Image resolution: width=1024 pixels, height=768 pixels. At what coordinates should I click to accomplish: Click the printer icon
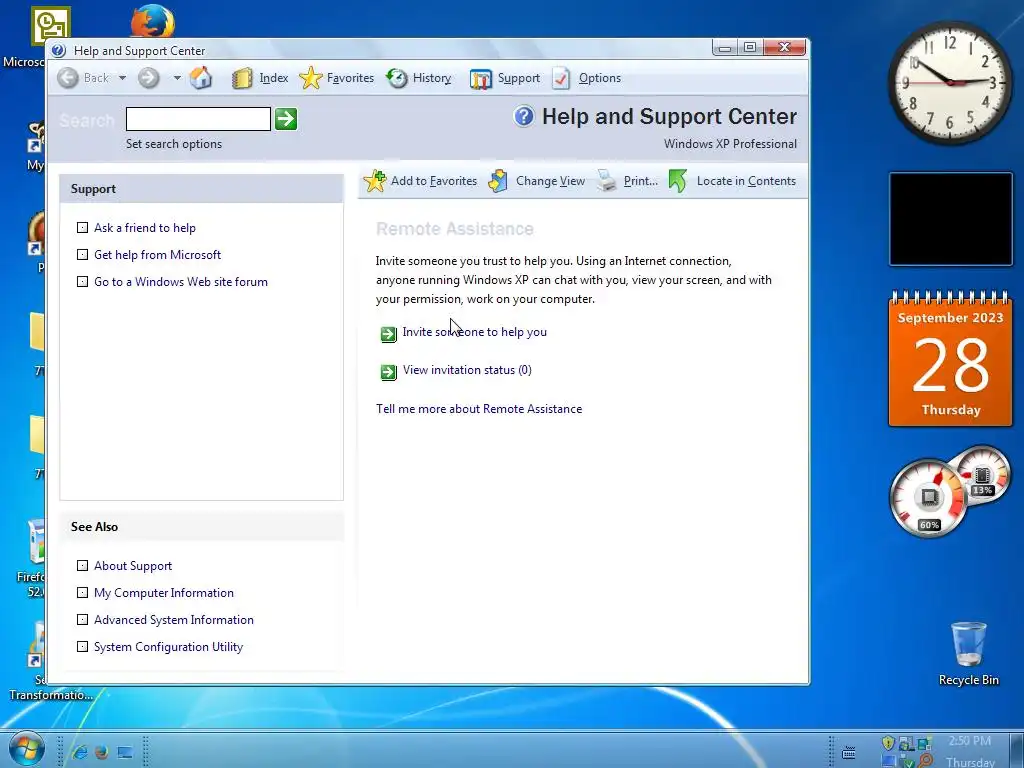tap(607, 181)
